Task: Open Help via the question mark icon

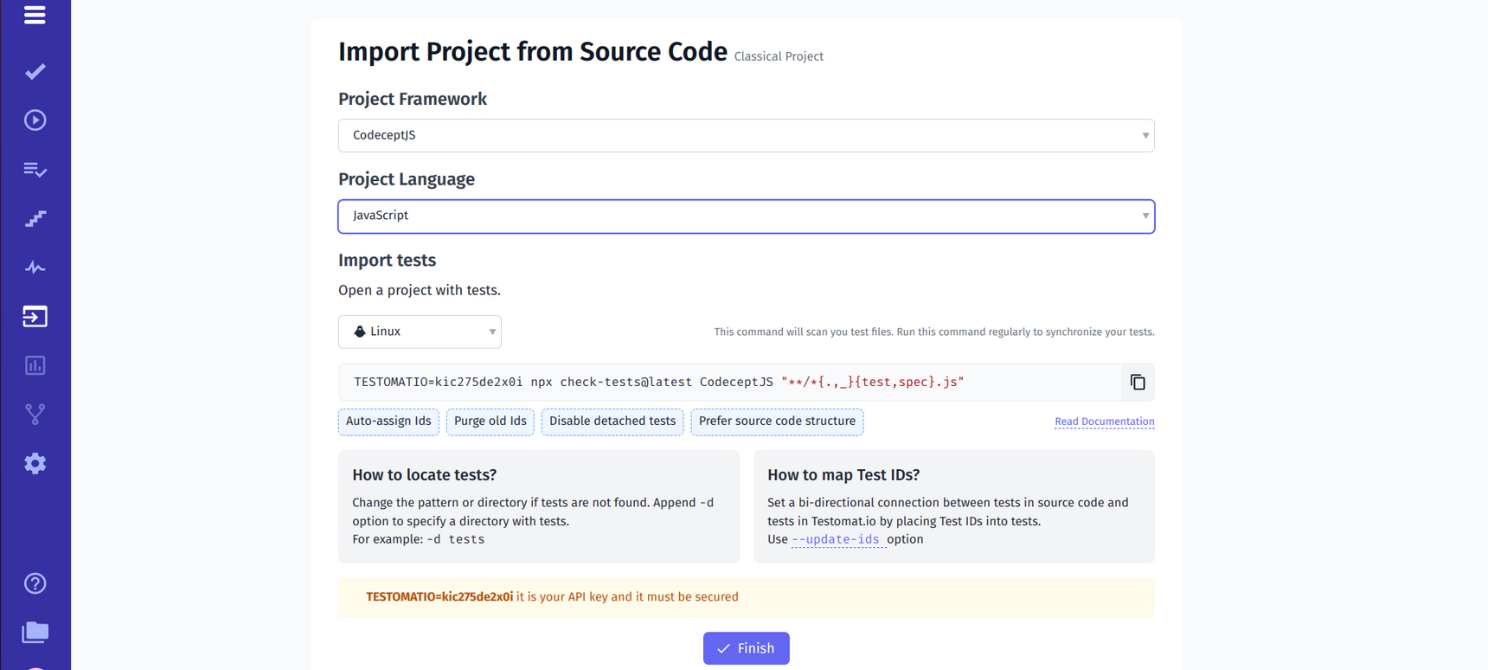Action: click(x=35, y=583)
